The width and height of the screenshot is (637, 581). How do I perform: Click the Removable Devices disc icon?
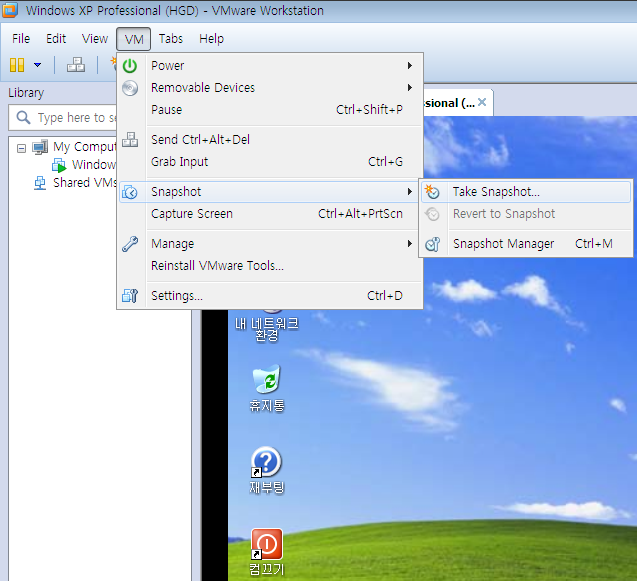(x=130, y=88)
